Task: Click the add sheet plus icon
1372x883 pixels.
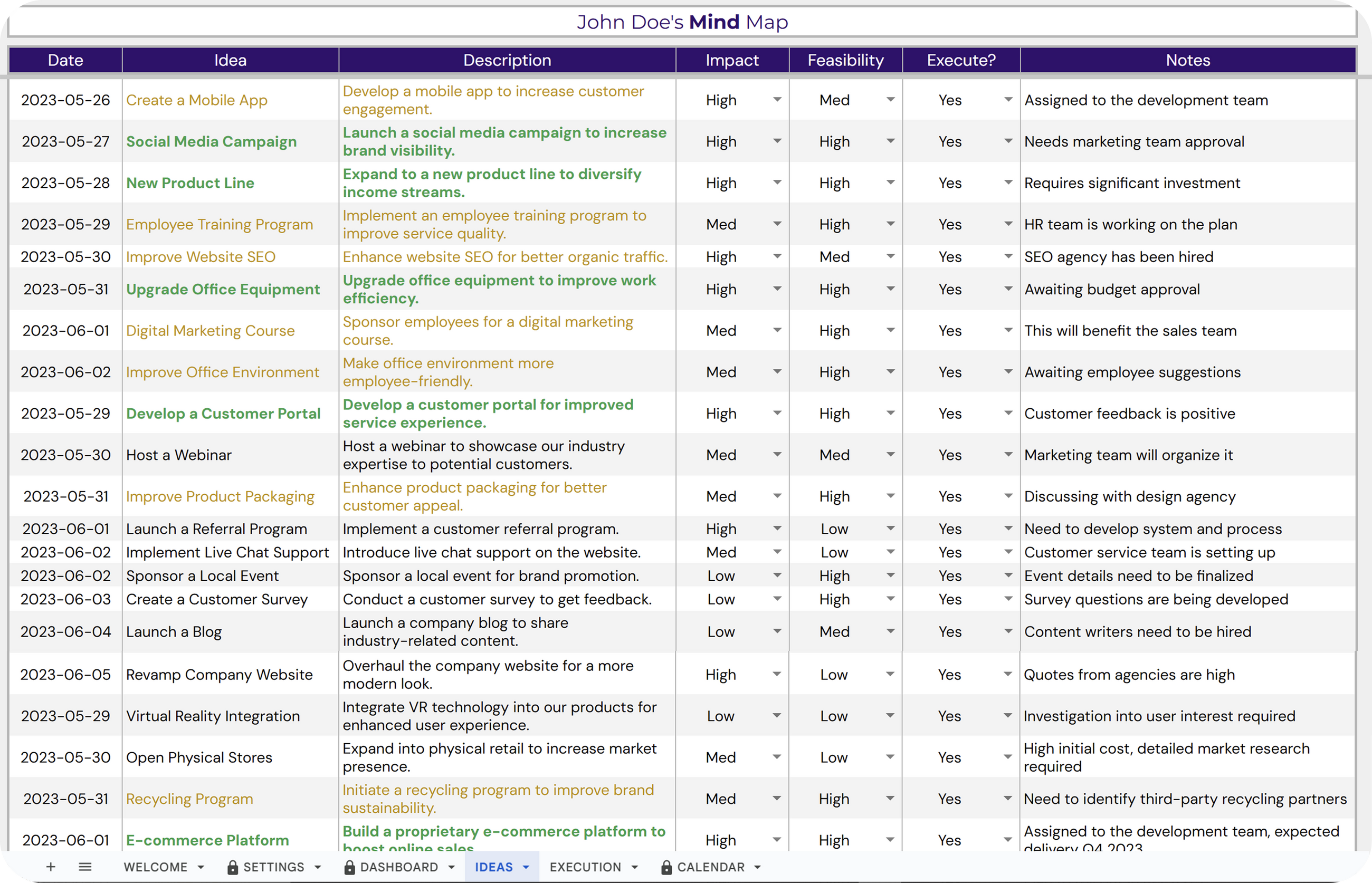Action: (51, 866)
